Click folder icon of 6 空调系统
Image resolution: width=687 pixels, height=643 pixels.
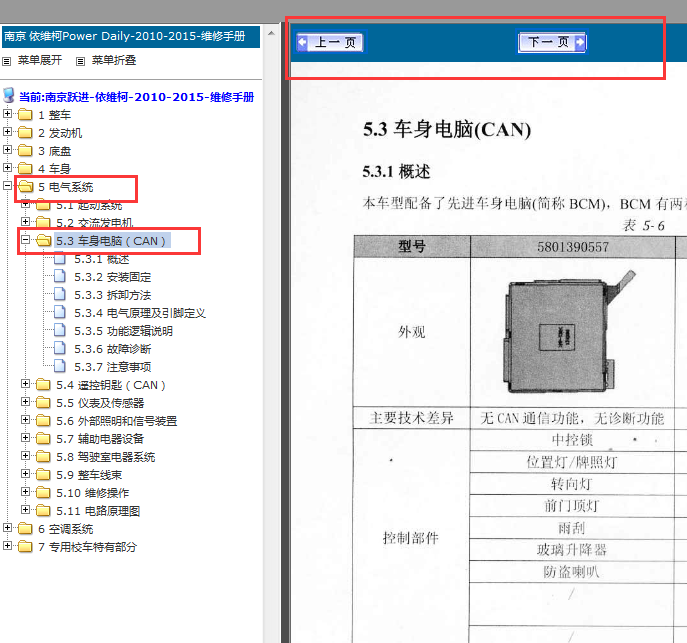pyautogui.click(x=25, y=528)
